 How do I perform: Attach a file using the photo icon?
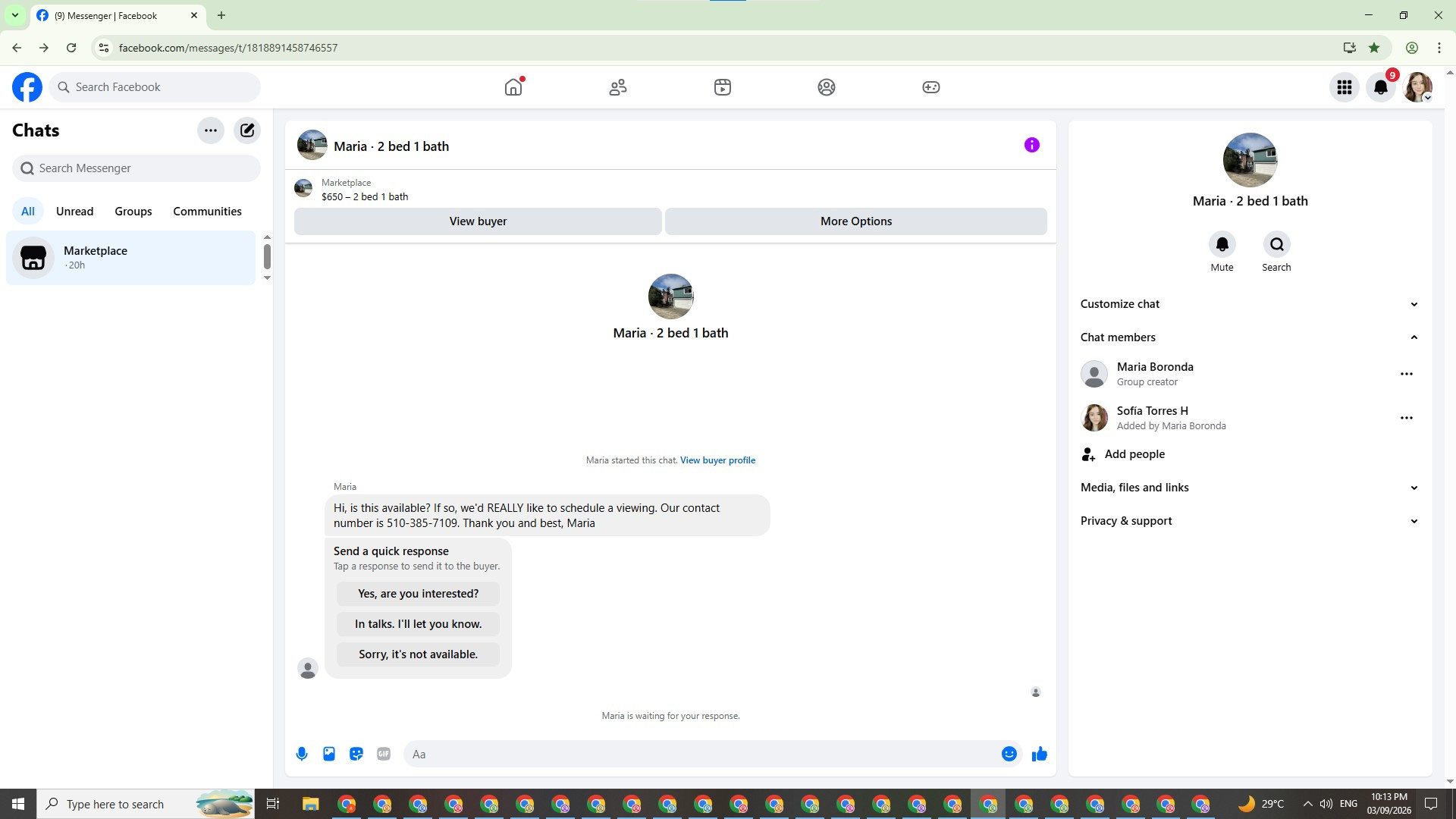coord(329,754)
